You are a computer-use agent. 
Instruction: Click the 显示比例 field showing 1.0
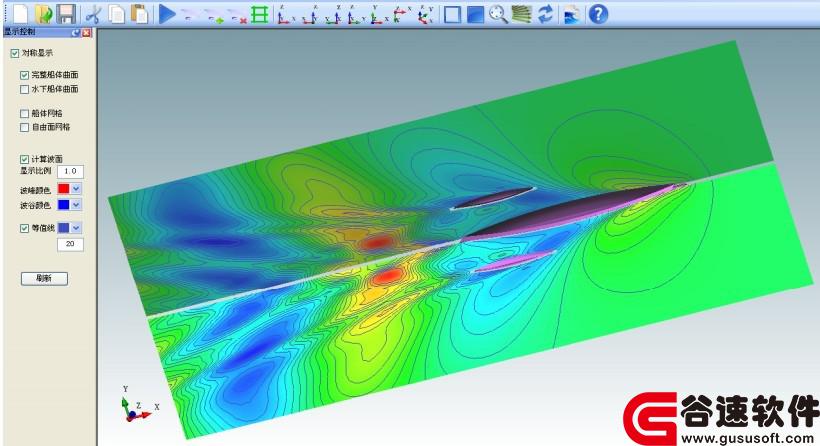coord(70,171)
